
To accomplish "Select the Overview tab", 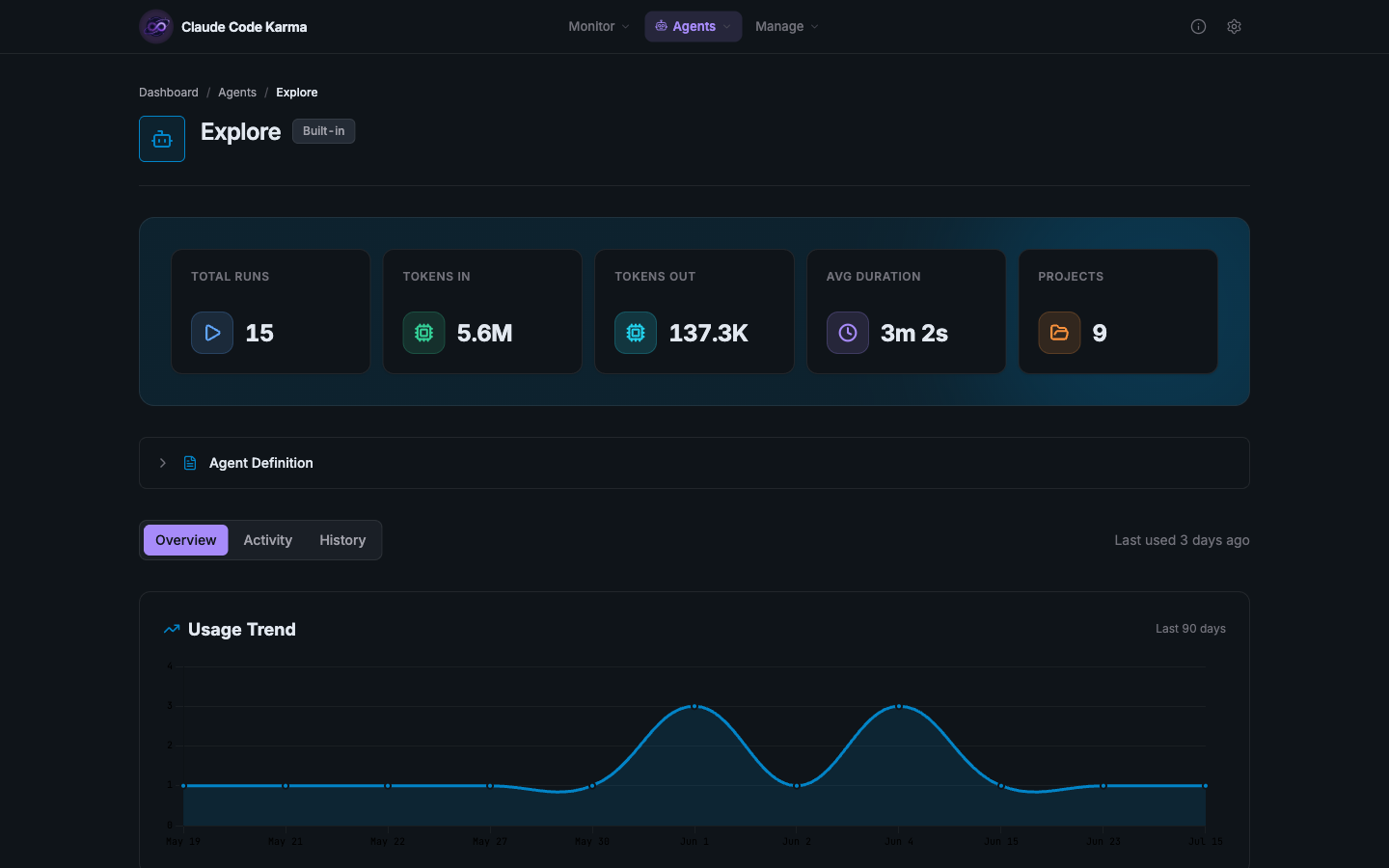I will tap(186, 540).
